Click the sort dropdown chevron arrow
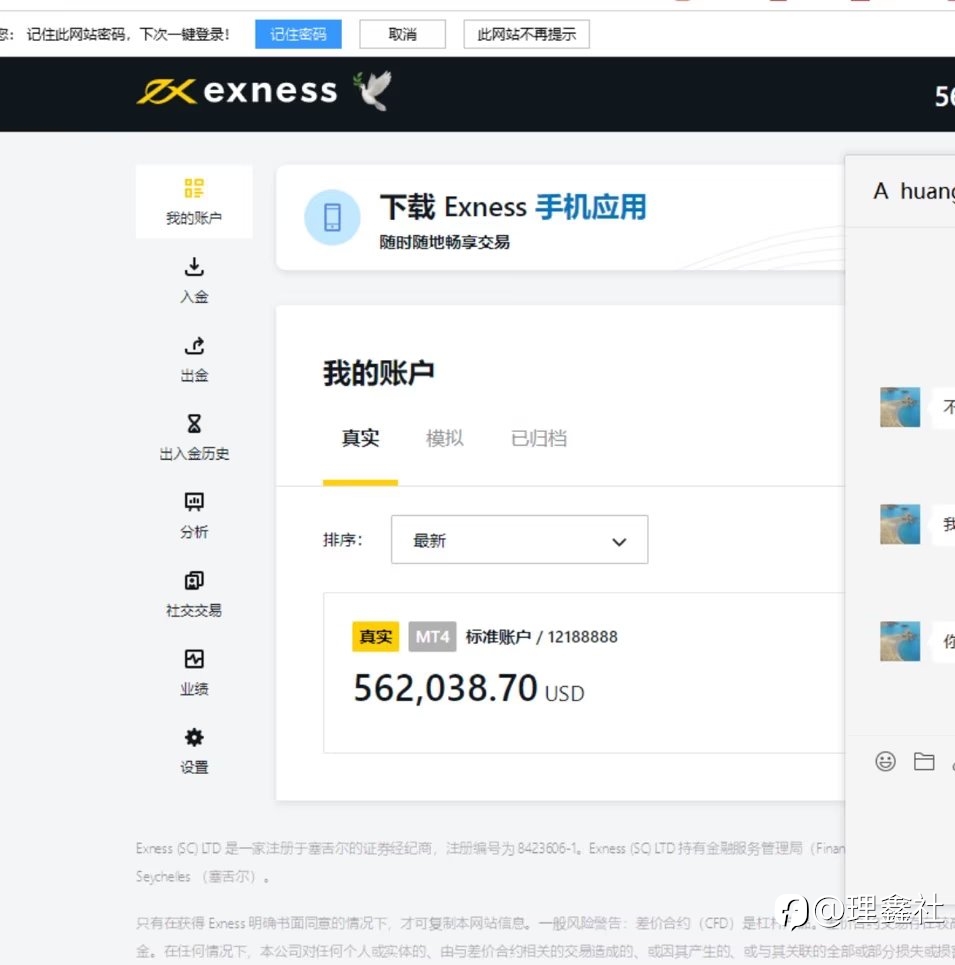 (619, 542)
